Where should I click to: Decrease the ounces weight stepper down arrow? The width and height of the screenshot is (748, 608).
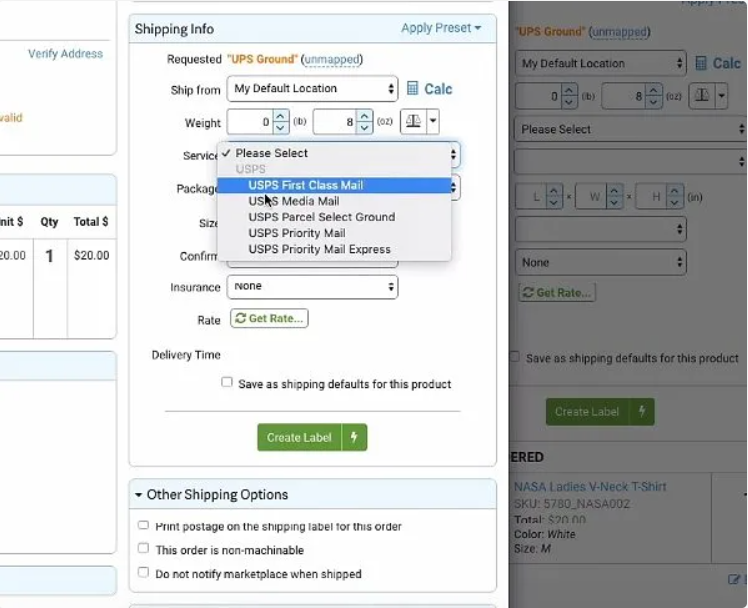tap(365, 128)
